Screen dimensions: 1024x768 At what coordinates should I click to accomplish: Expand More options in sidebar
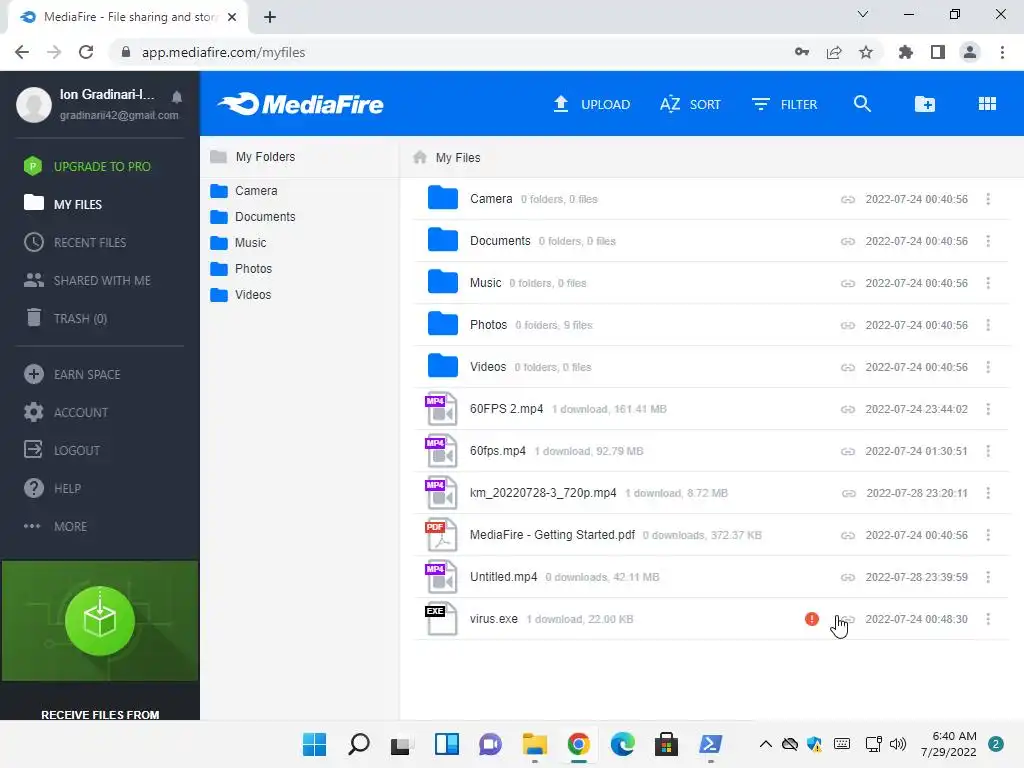click(x=56, y=526)
